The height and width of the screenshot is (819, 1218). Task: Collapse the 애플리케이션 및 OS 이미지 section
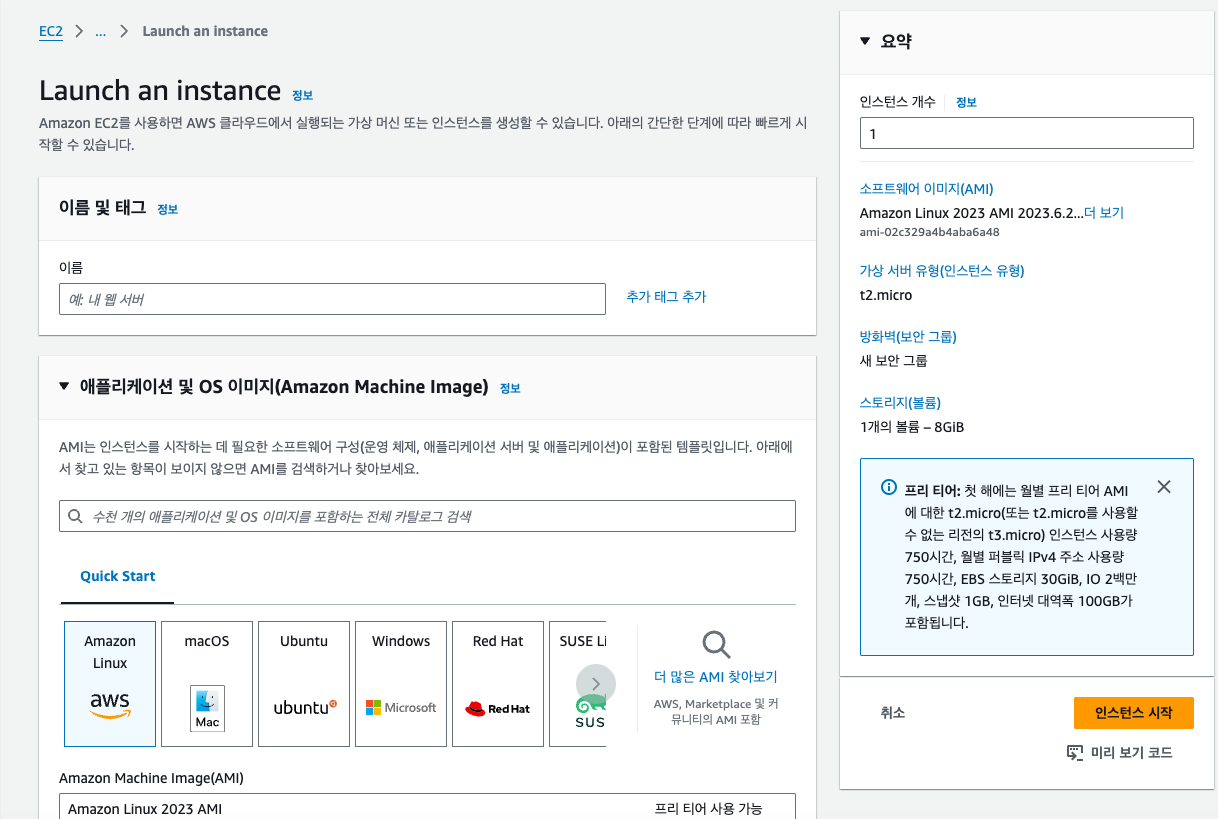(65, 386)
